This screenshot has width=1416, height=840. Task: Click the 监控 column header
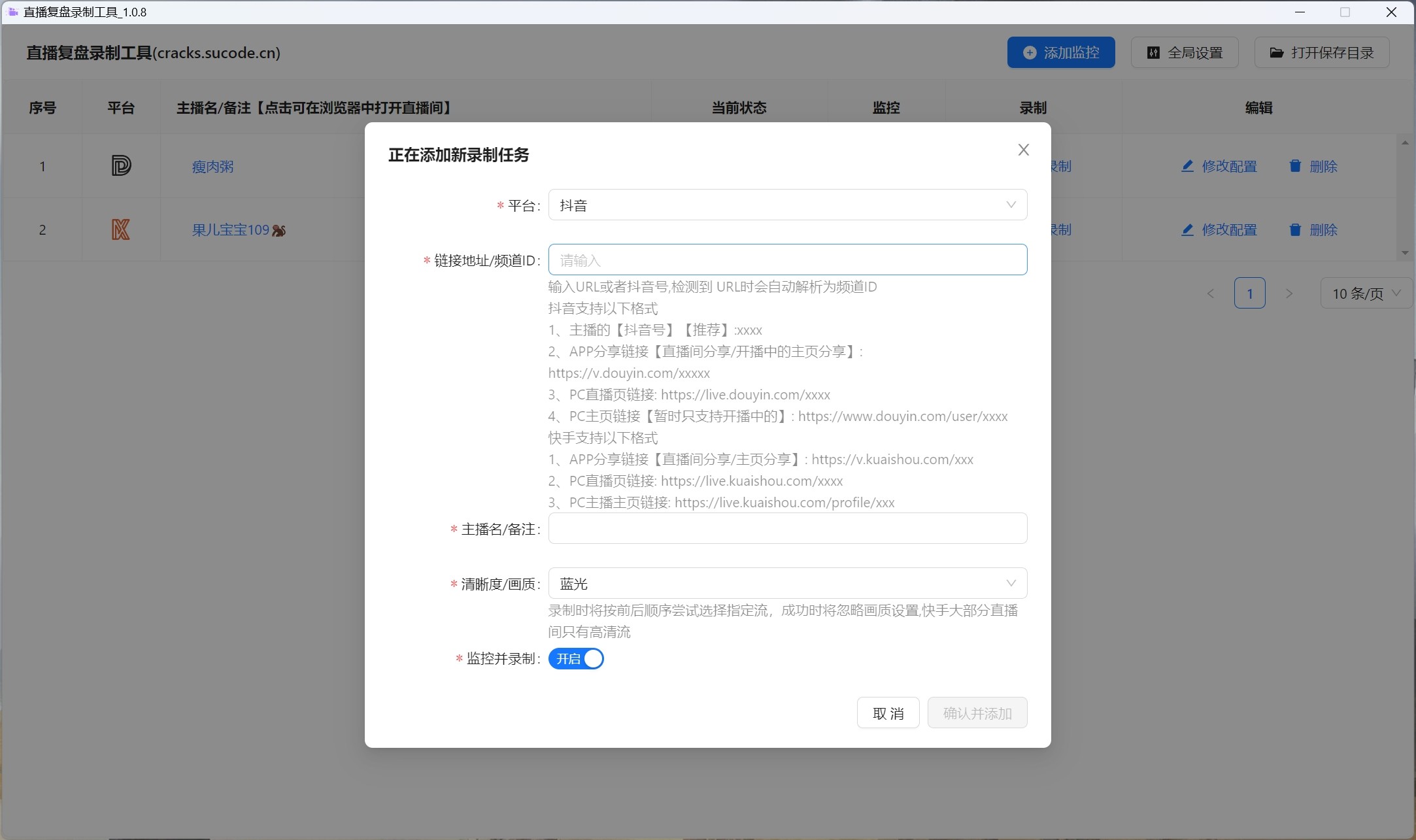coord(886,108)
